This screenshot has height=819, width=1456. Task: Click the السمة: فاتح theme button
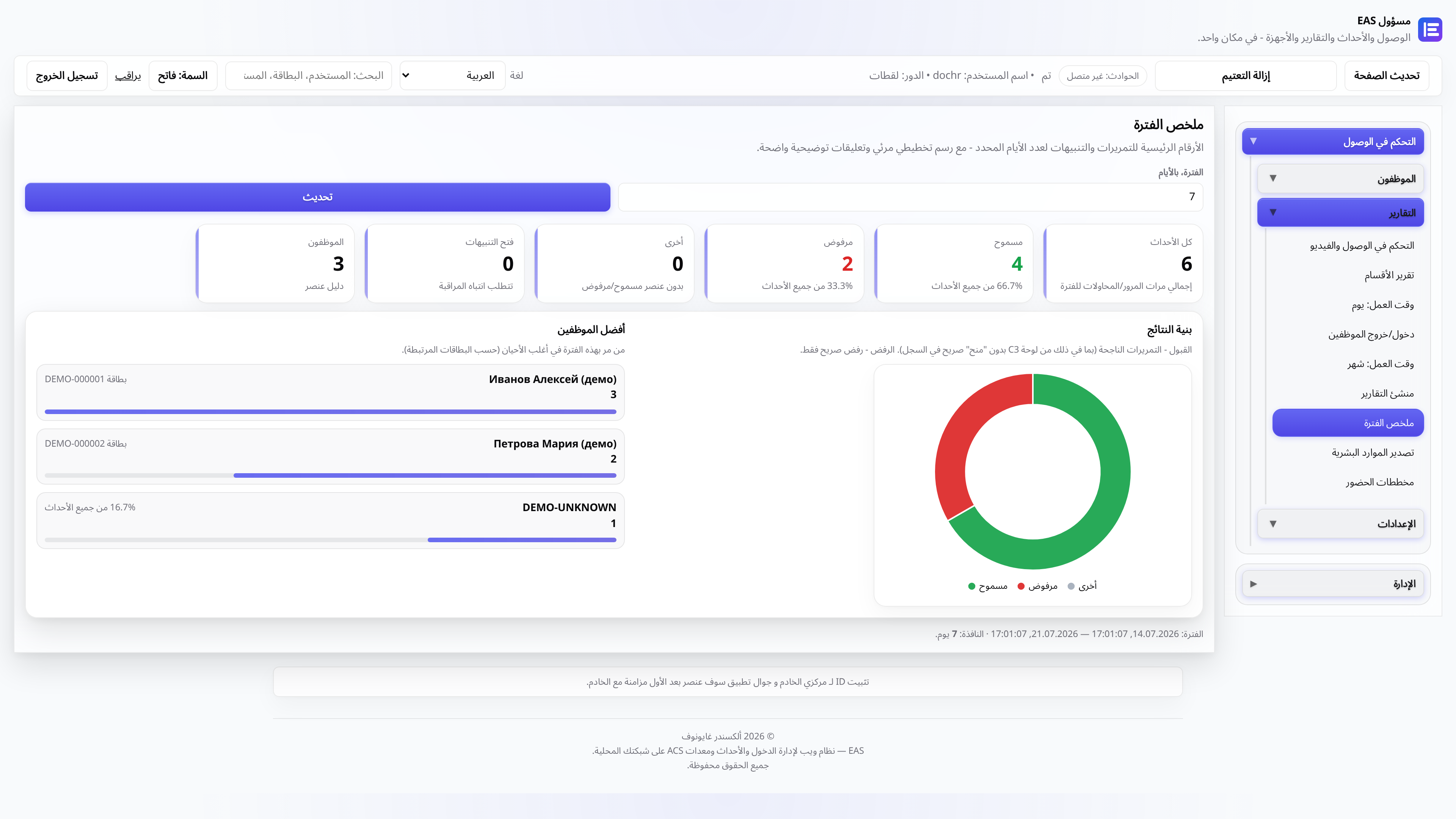[x=182, y=76]
